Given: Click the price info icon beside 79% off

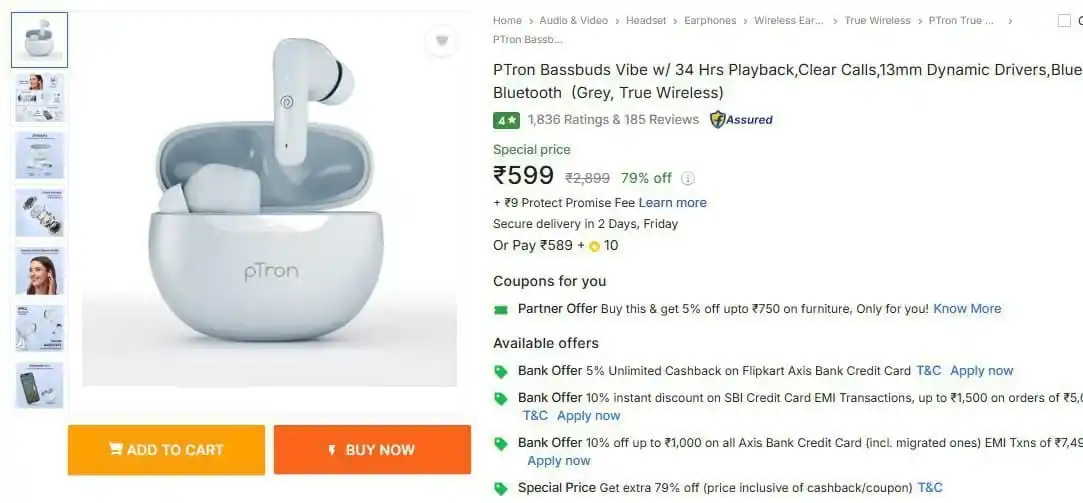Looking at the screenshot, I should point(688,179).
